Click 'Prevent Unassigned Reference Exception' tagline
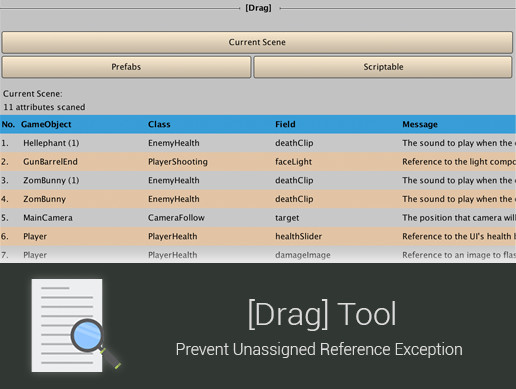Image resolution: width=516 pixels, height=389 pixels. click(319, 349)
